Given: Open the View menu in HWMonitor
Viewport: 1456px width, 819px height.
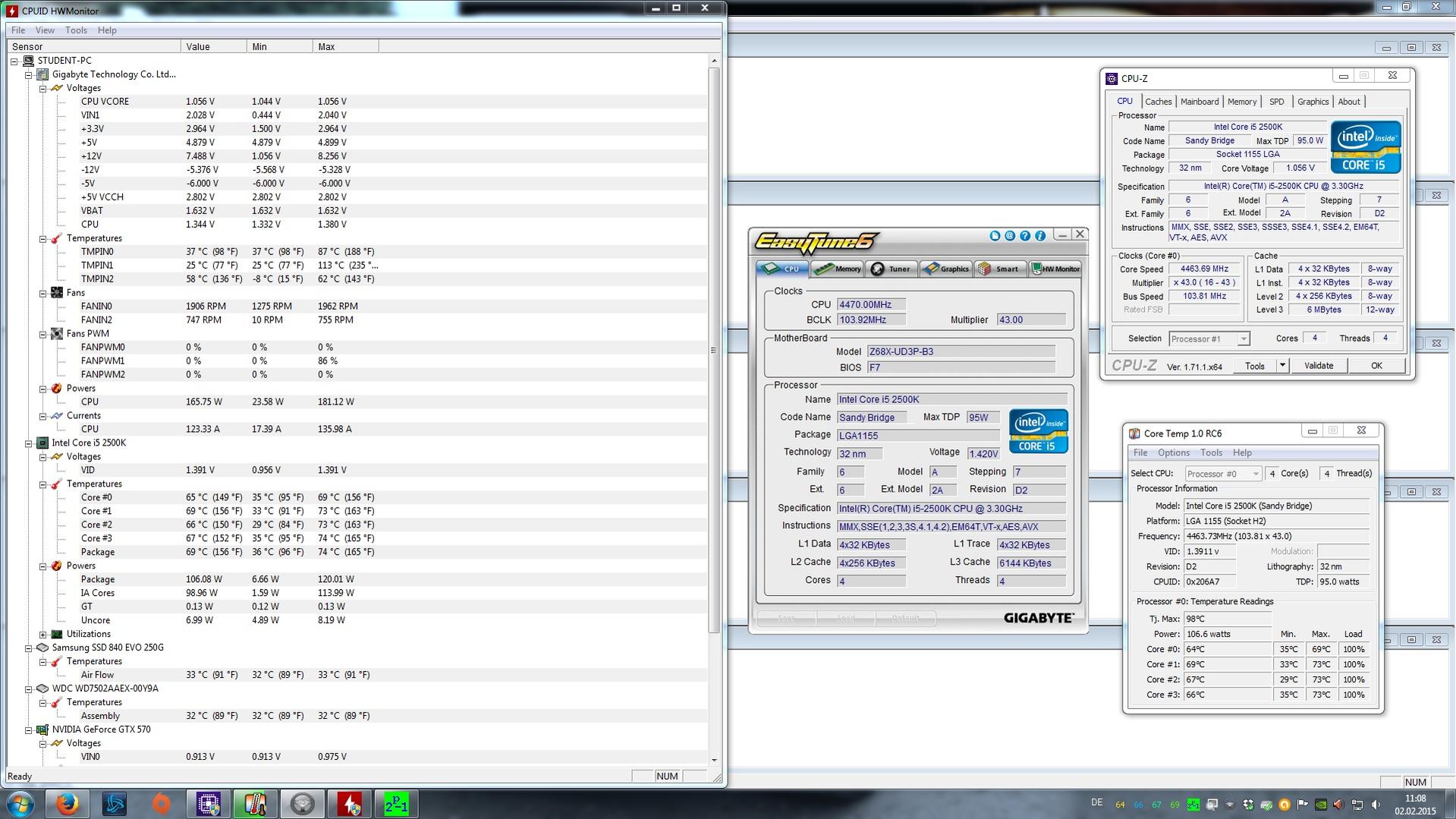Looking at the screenshot, I should 45,30.
